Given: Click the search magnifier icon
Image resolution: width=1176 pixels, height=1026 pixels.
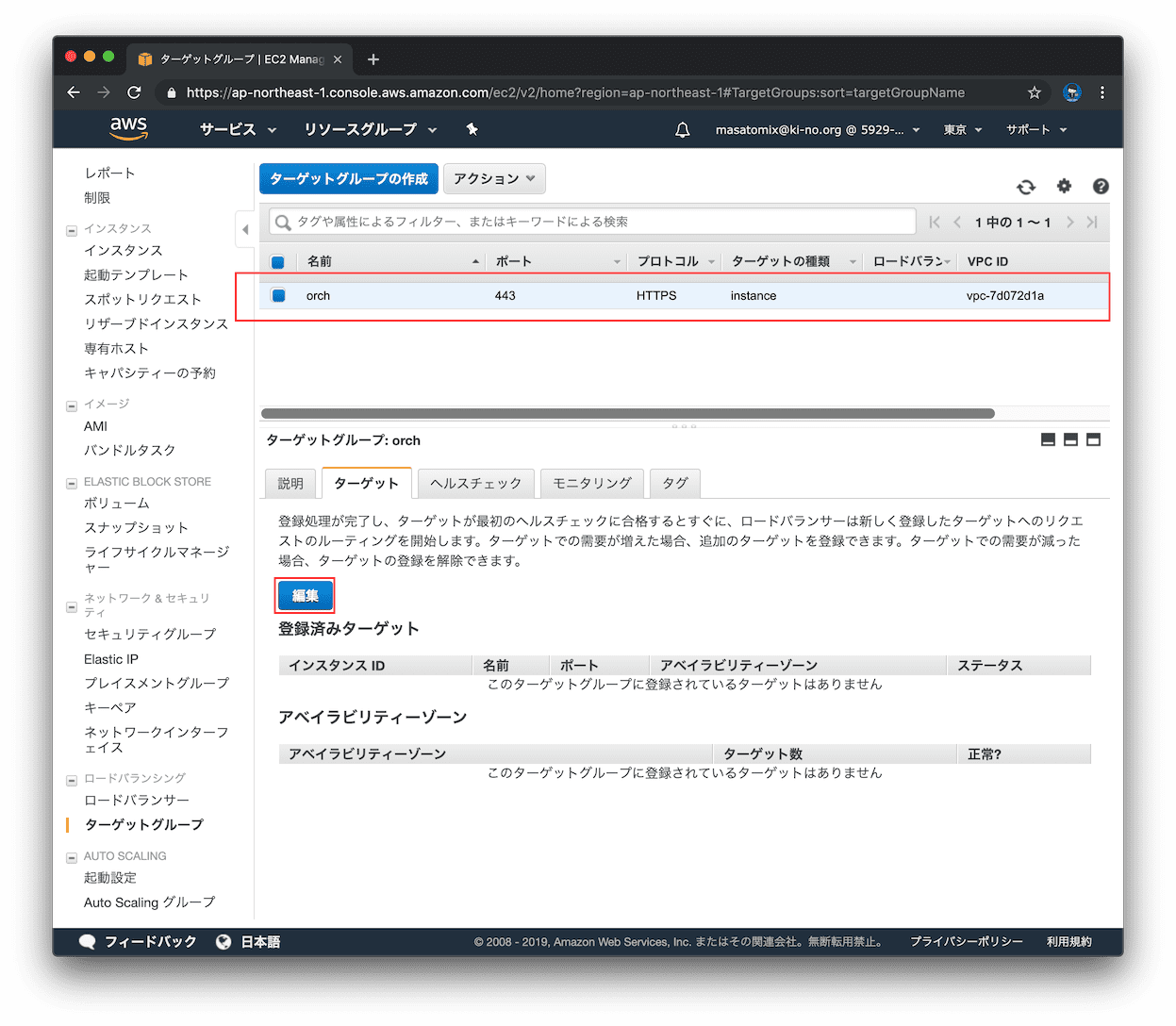Looking at the screenshot, I should 283,223.
